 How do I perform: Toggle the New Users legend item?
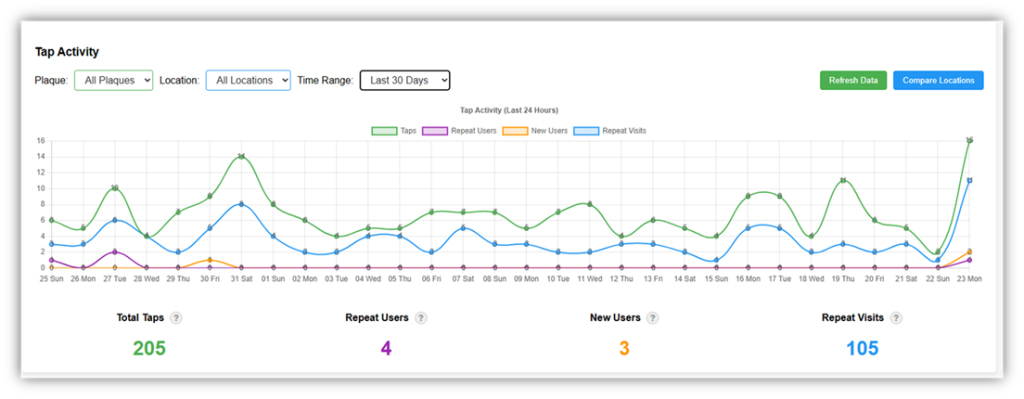click(535, 131)
